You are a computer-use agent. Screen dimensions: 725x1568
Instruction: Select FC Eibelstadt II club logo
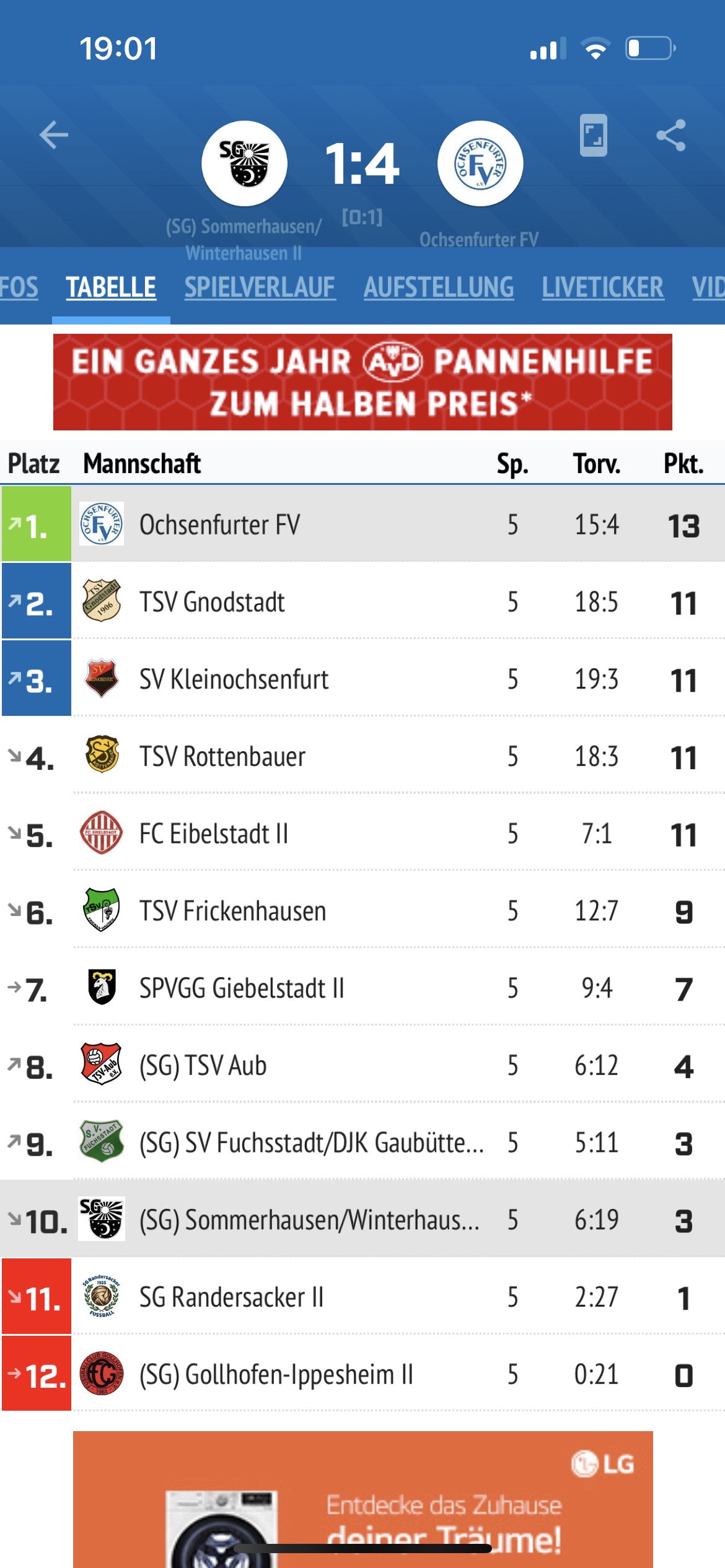(x=102, y=833)
